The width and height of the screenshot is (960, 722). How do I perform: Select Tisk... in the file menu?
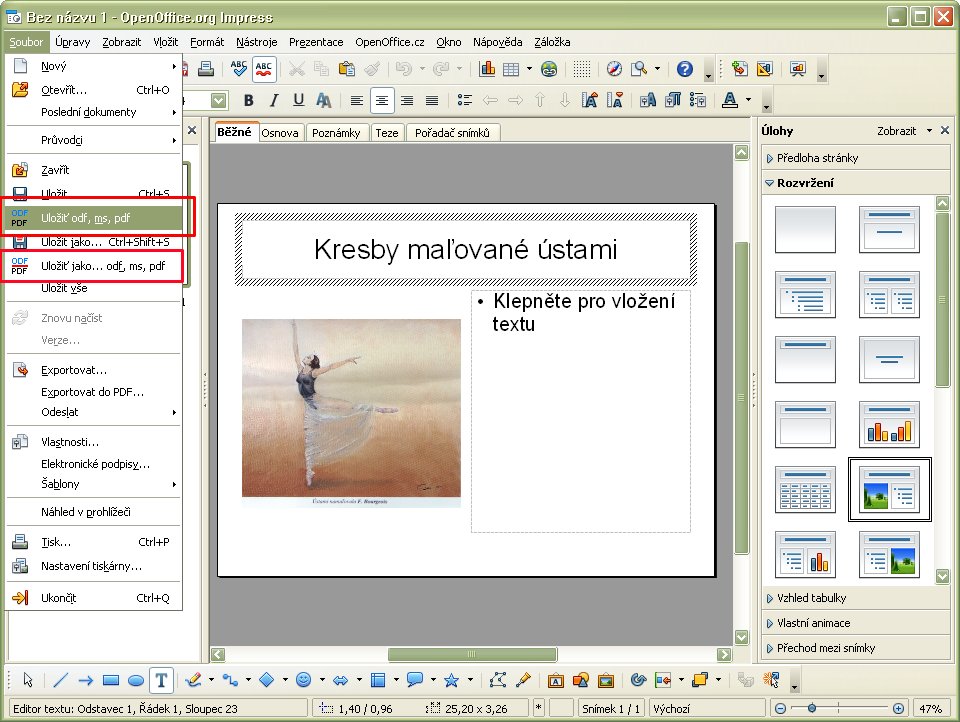pos(94,542)
